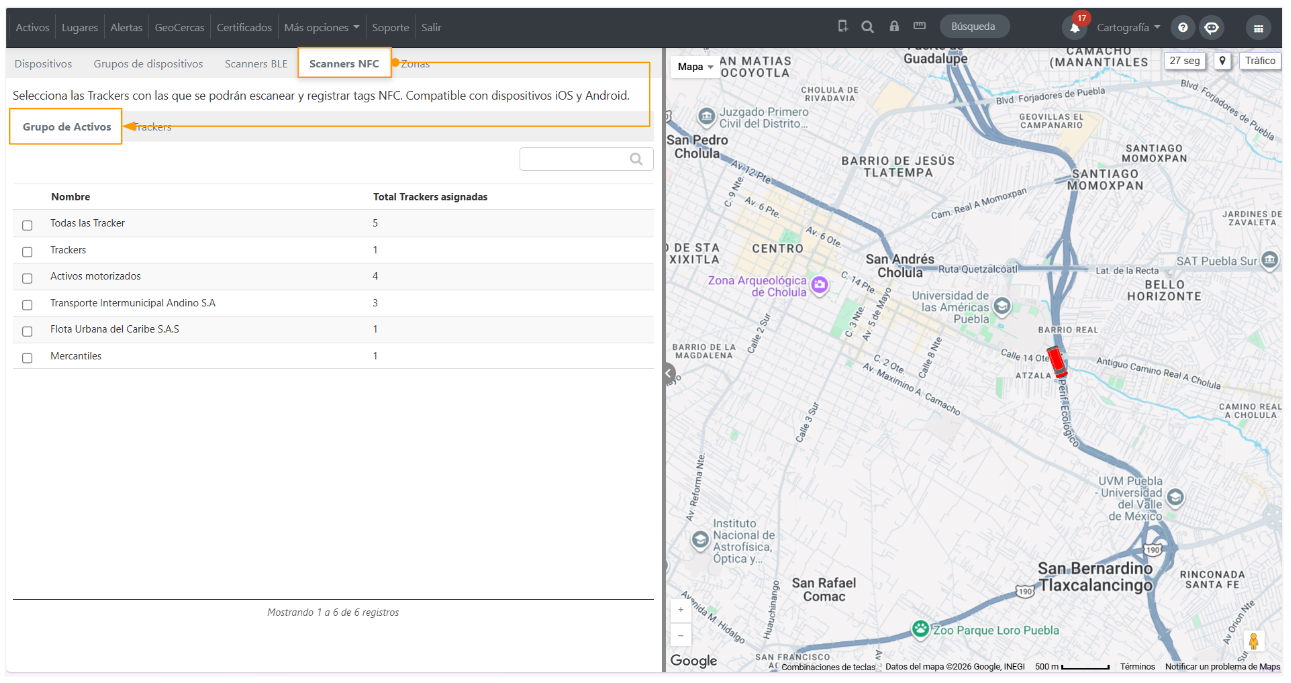Expand the Cartografía dropdown
Viewport: 1291px width, 683px height.
click(1128, 27)
